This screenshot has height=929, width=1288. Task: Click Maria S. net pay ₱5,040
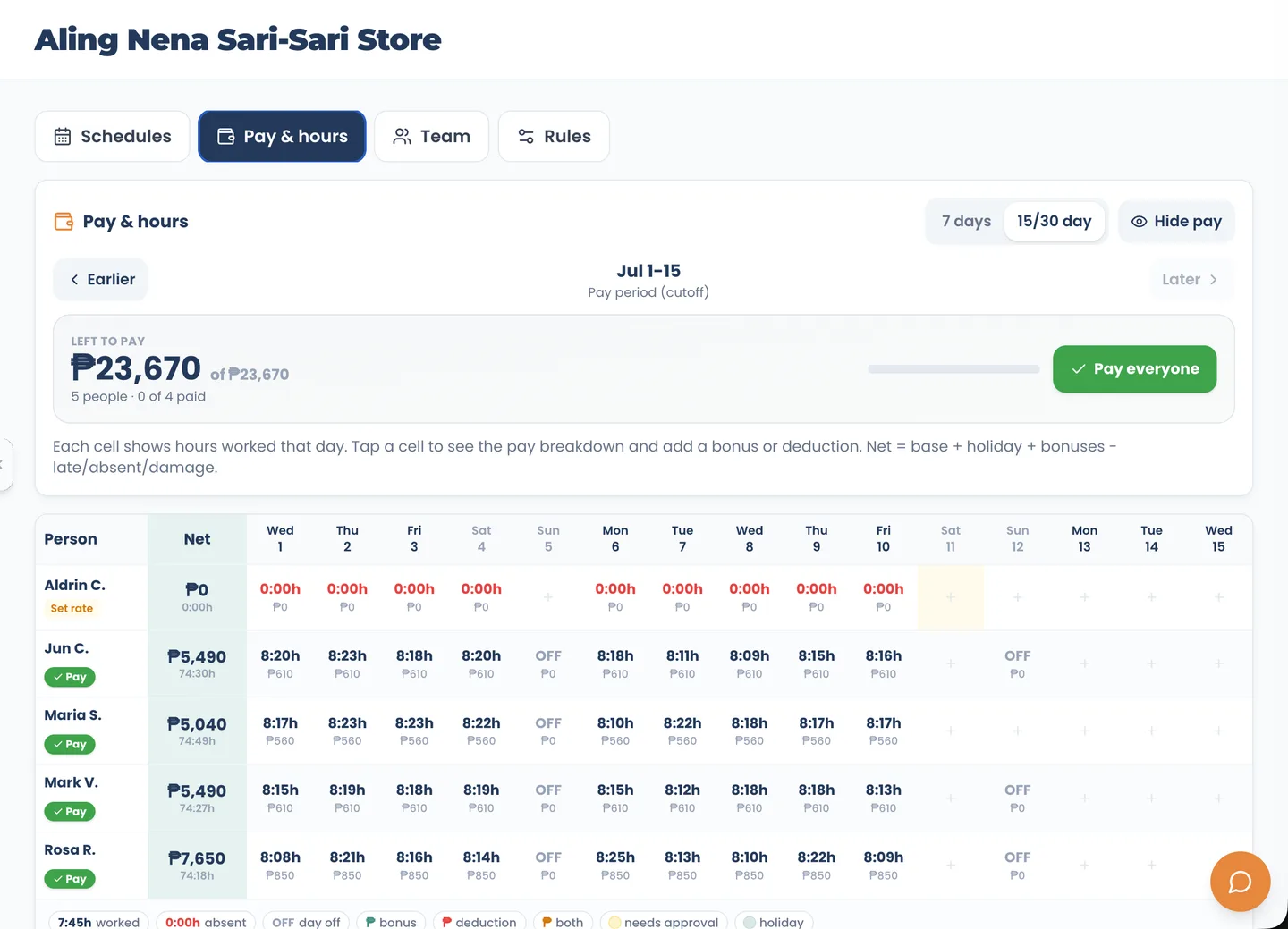point(197,724)
